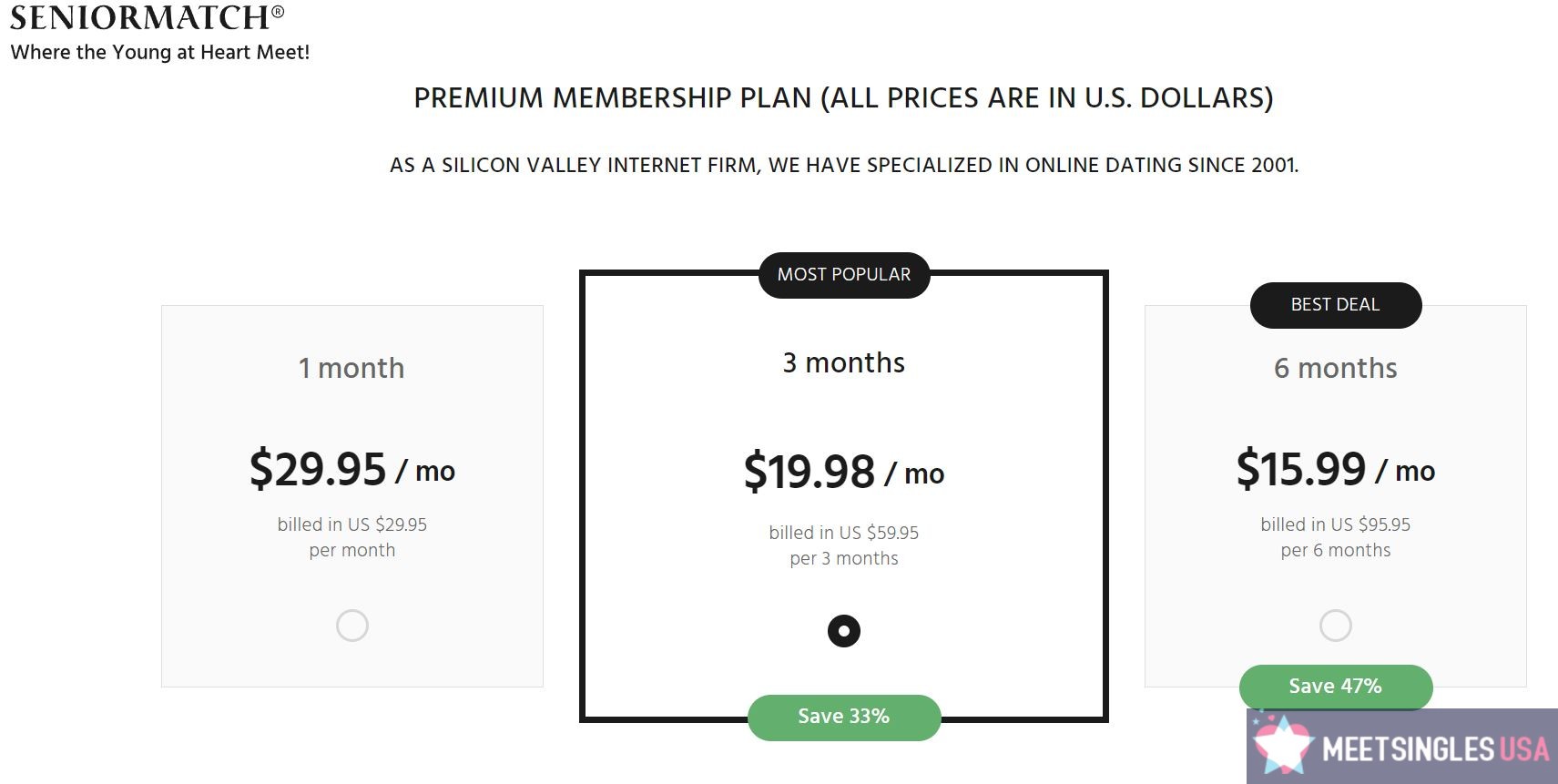Select the 1 month plan radio button
The width and height of the screenshot is (1558, 784).
click(352, 626)
